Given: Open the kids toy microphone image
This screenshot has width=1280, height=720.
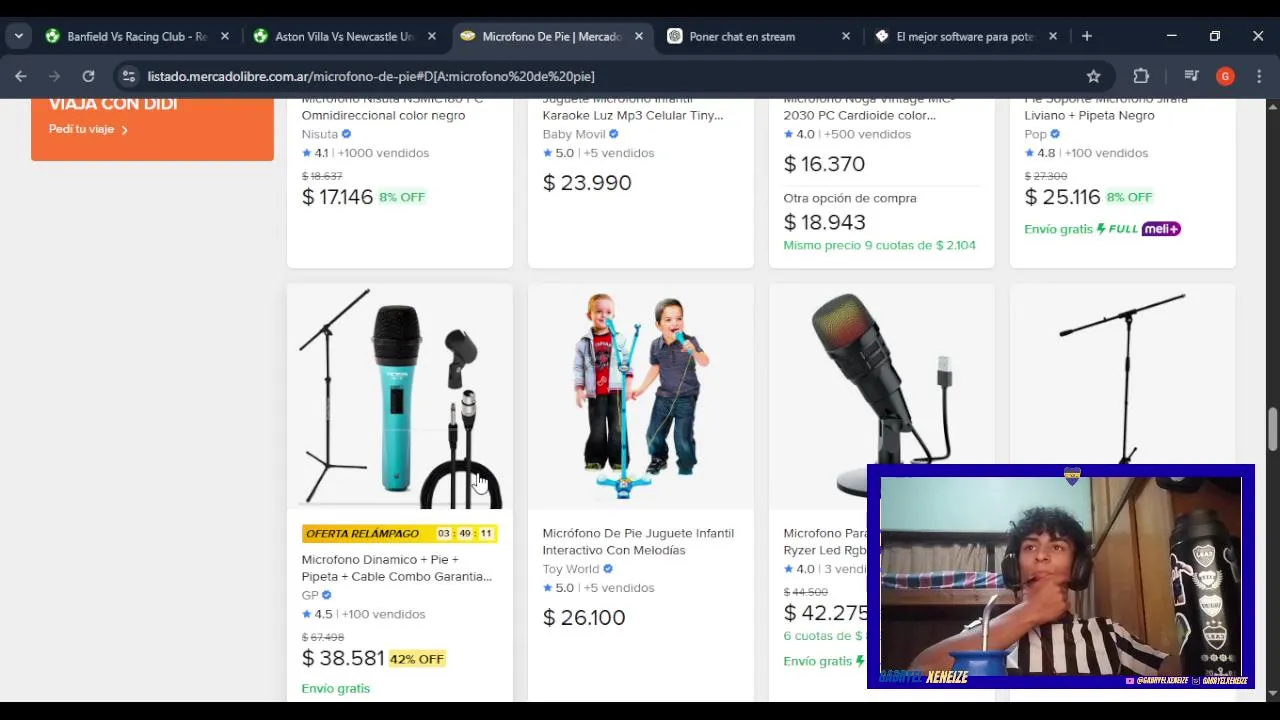Looking at the screenshot, I should 641,396.
